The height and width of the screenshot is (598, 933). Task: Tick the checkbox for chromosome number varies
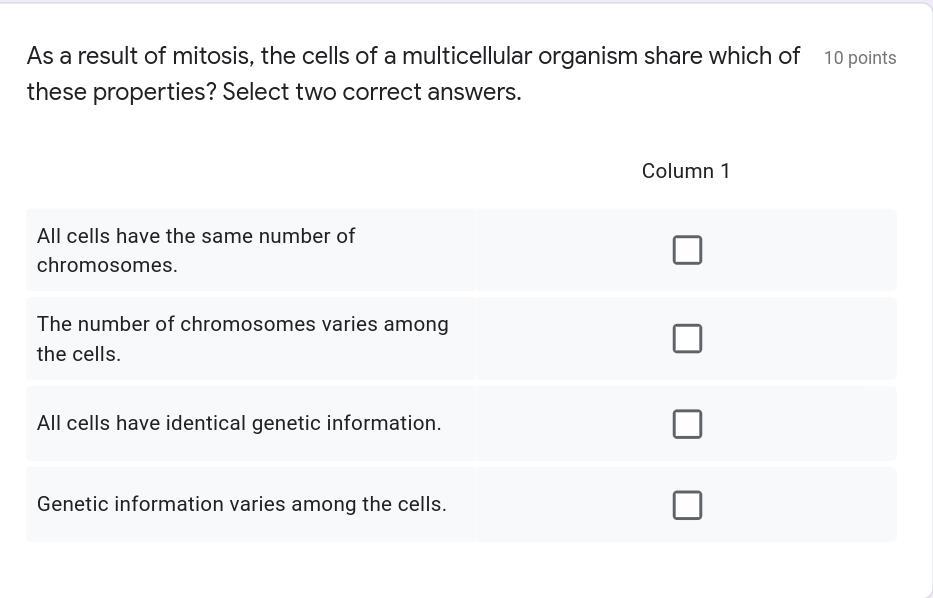coord(687,339)
